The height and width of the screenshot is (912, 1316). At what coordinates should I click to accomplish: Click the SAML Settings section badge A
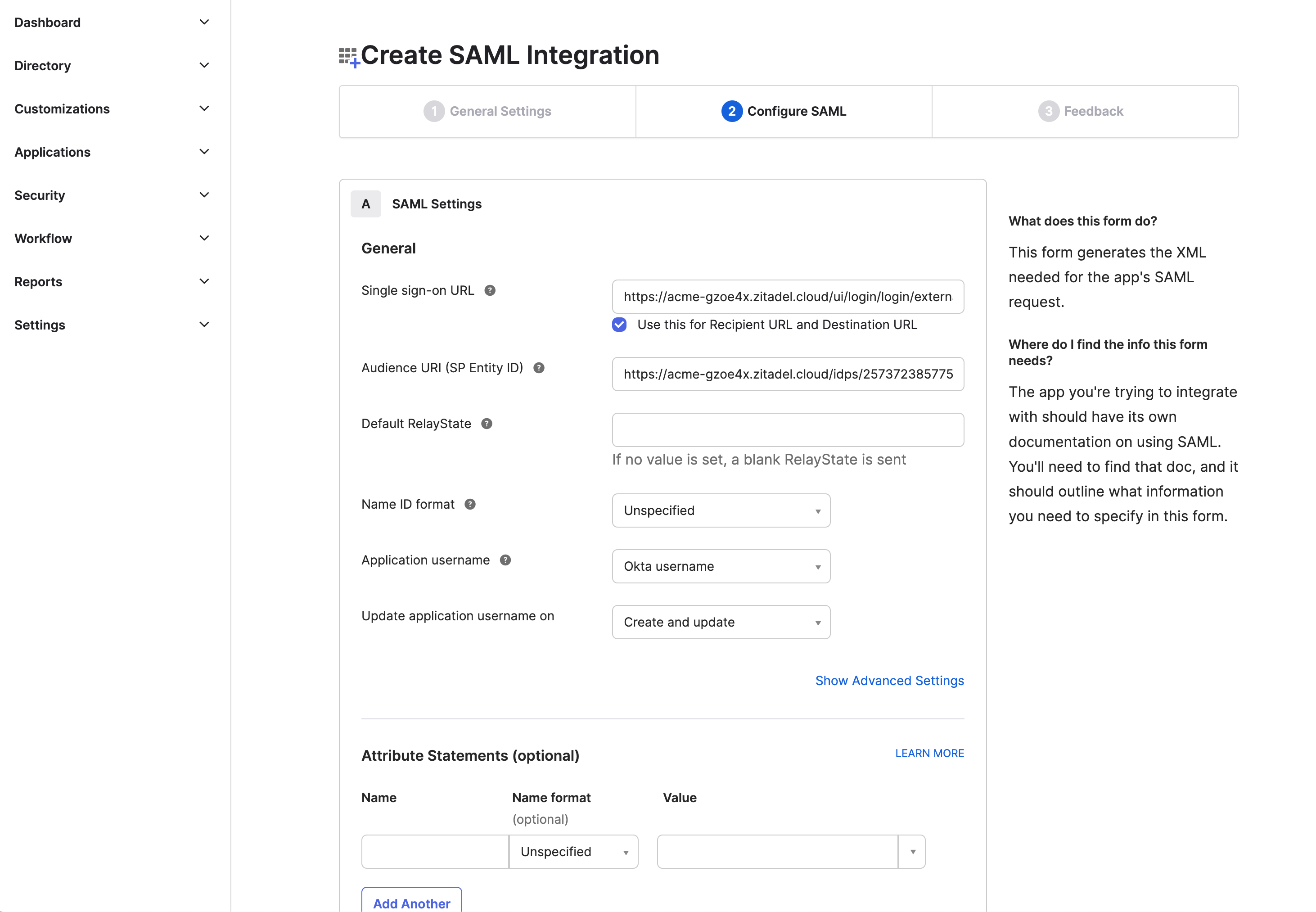coord(365,203)
